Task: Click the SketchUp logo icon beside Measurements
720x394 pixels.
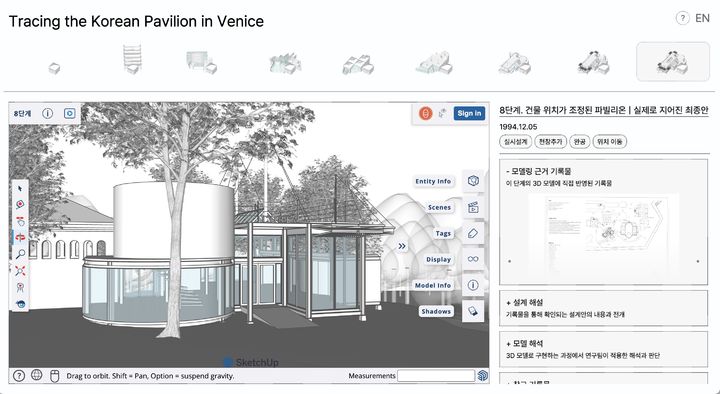Action: [x=482, y=376]
